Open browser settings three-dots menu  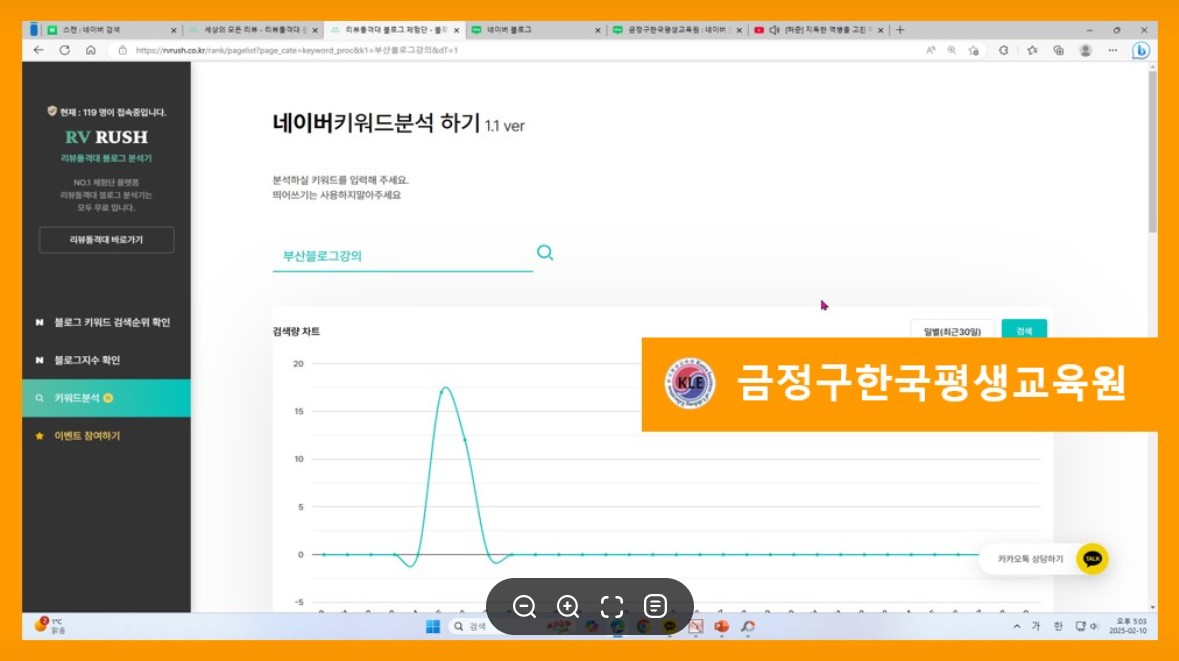point(1112,50)
